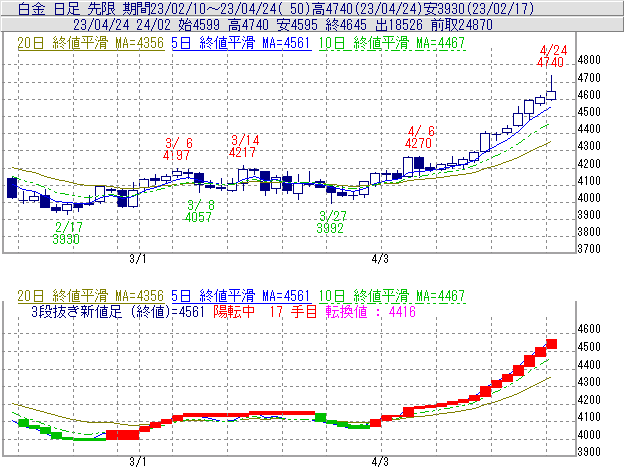This screenshot has width=624, height=475.
Task: Click the 終4645 closing price value
Action: coord(346,25)
